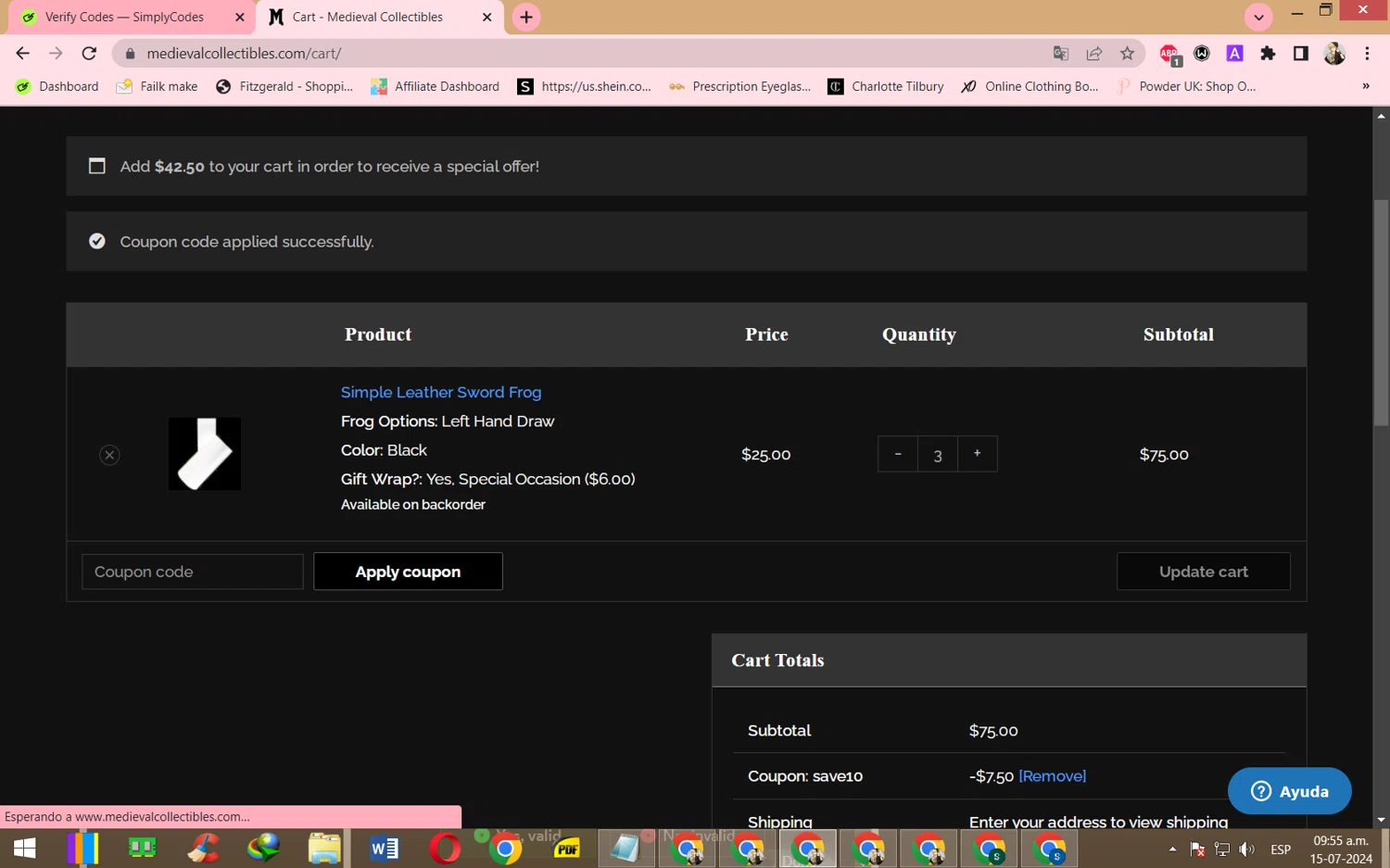Focus the Coupon code input field
The width and height of the screenshot is (1390, 868).
(192, 572)
